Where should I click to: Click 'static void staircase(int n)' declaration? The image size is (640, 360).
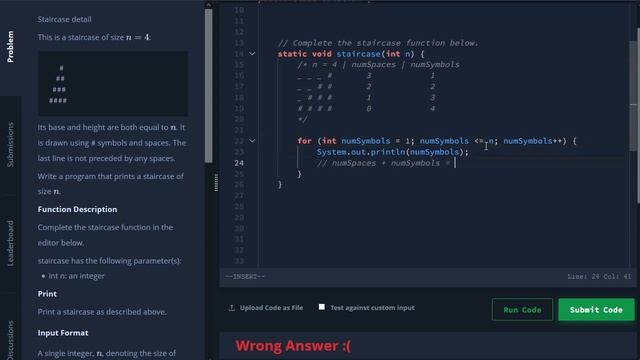(x=351, y=53)
